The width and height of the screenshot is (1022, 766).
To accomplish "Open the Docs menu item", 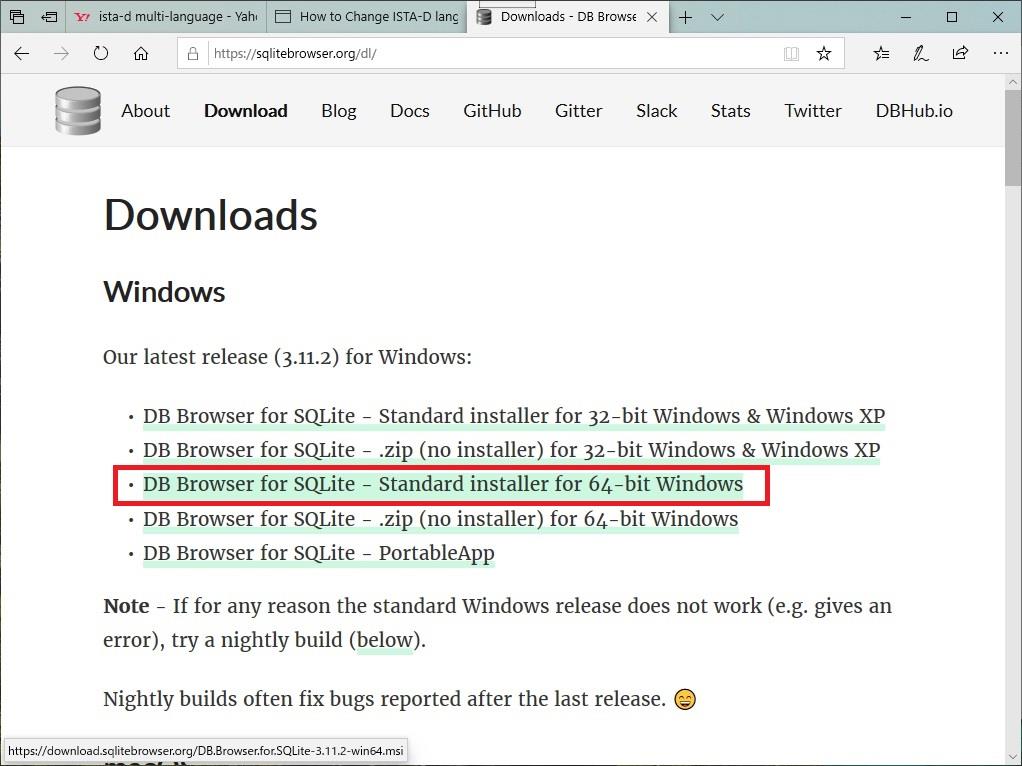I will (x=409, y=111).
